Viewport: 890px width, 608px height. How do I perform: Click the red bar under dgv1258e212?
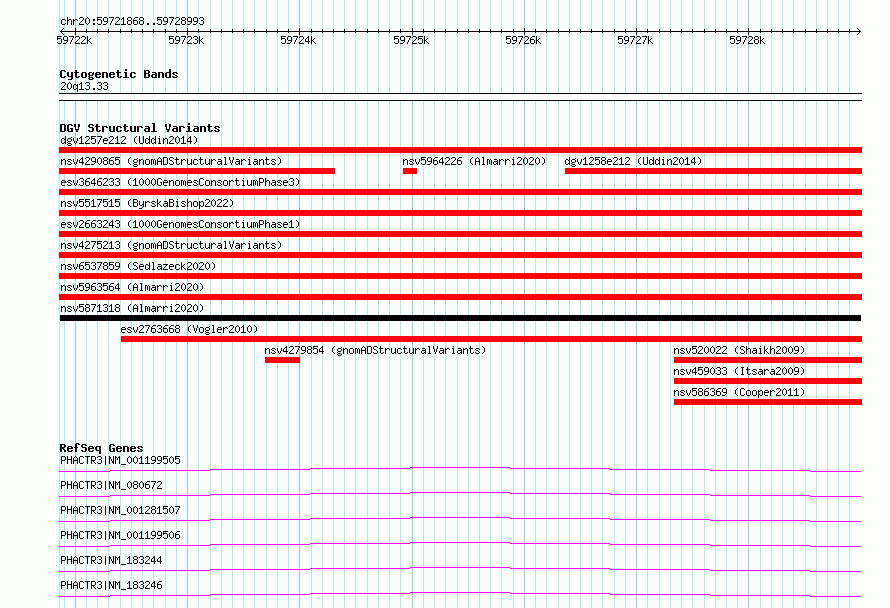pos(713,171)
